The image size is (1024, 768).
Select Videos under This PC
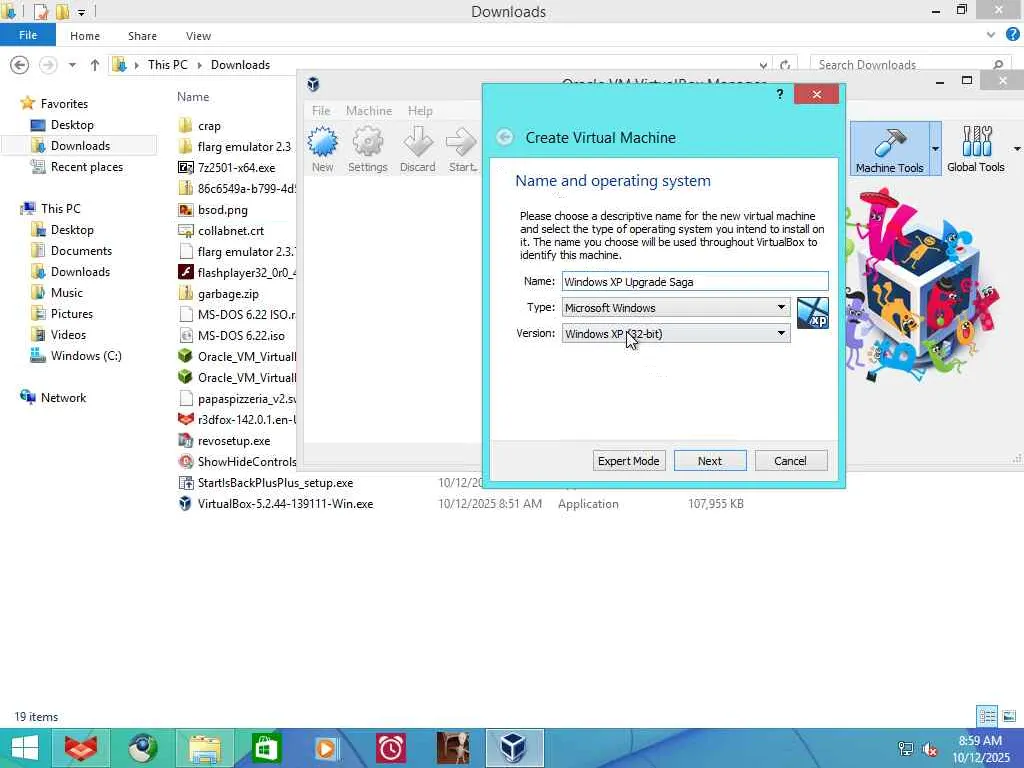click(x=68, y=334)
